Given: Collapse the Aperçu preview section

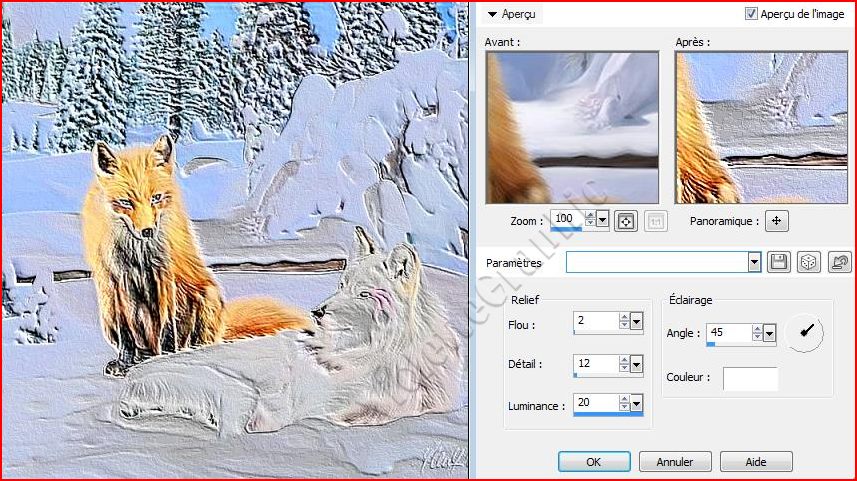Looking at the screenshot, I should (x=493, y=14).
